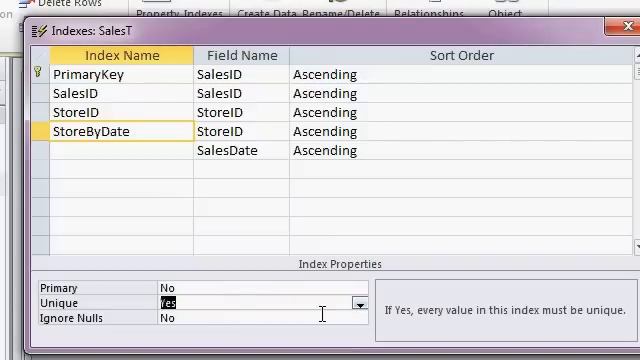Select StoreID field in StoreID index row
Viewport: 640px width, 360px height.
click(x=242, y=113)
